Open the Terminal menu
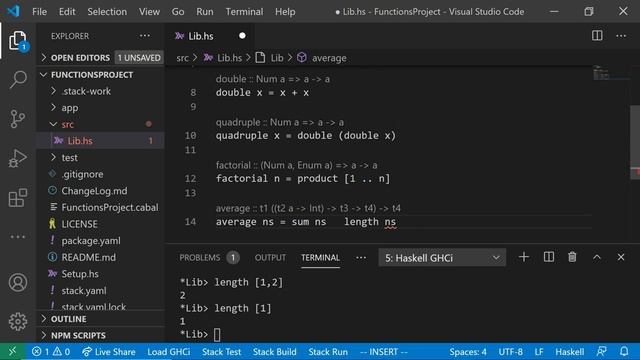The width and height of the screenshot is (640, 360). click(x=244, y=11)
